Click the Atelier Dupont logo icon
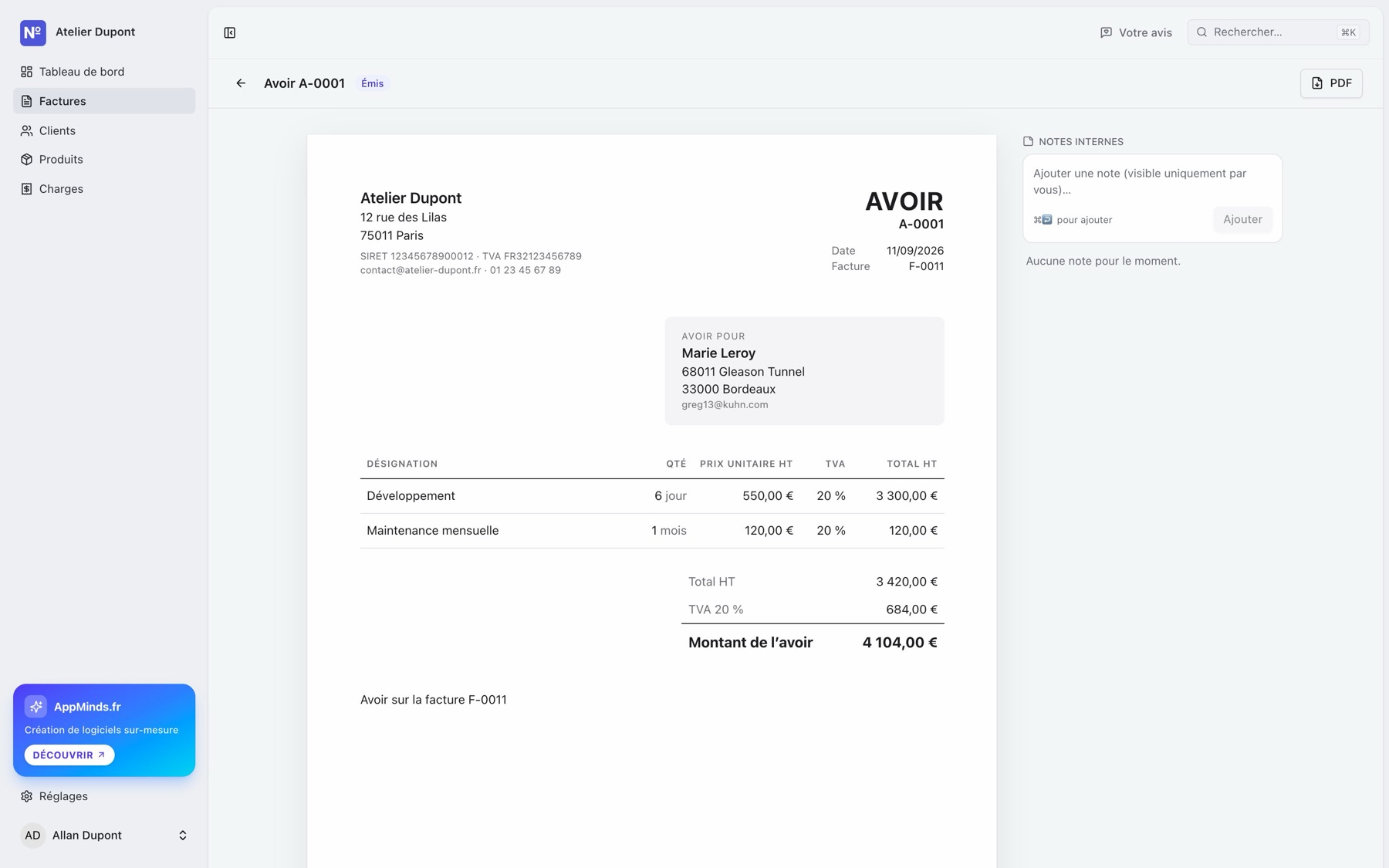Screen dimensions: 1389x868 tap(33, 32)
